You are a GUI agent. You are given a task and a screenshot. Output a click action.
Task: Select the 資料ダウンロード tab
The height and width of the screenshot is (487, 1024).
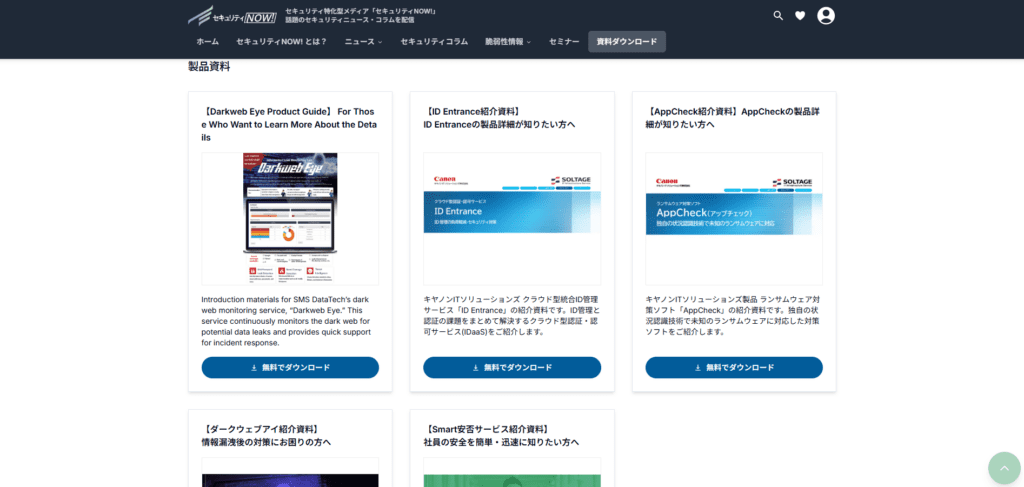[x=627, y=42]
